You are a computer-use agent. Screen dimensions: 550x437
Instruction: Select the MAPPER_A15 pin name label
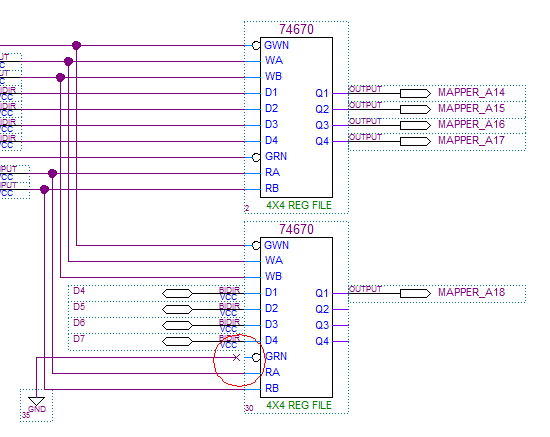point(471,108)
